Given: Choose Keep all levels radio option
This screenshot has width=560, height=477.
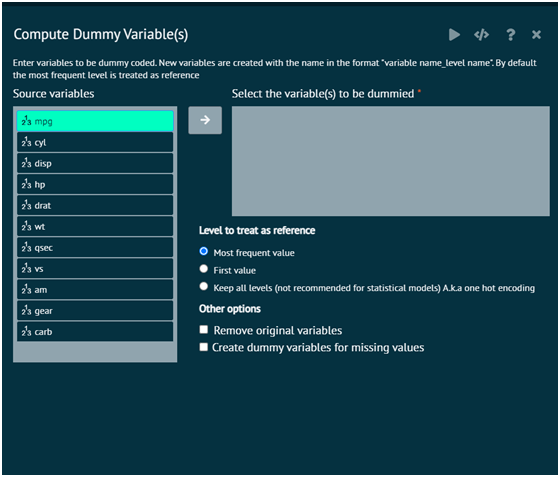Looking at the screenshot, I should click(204, 286).
